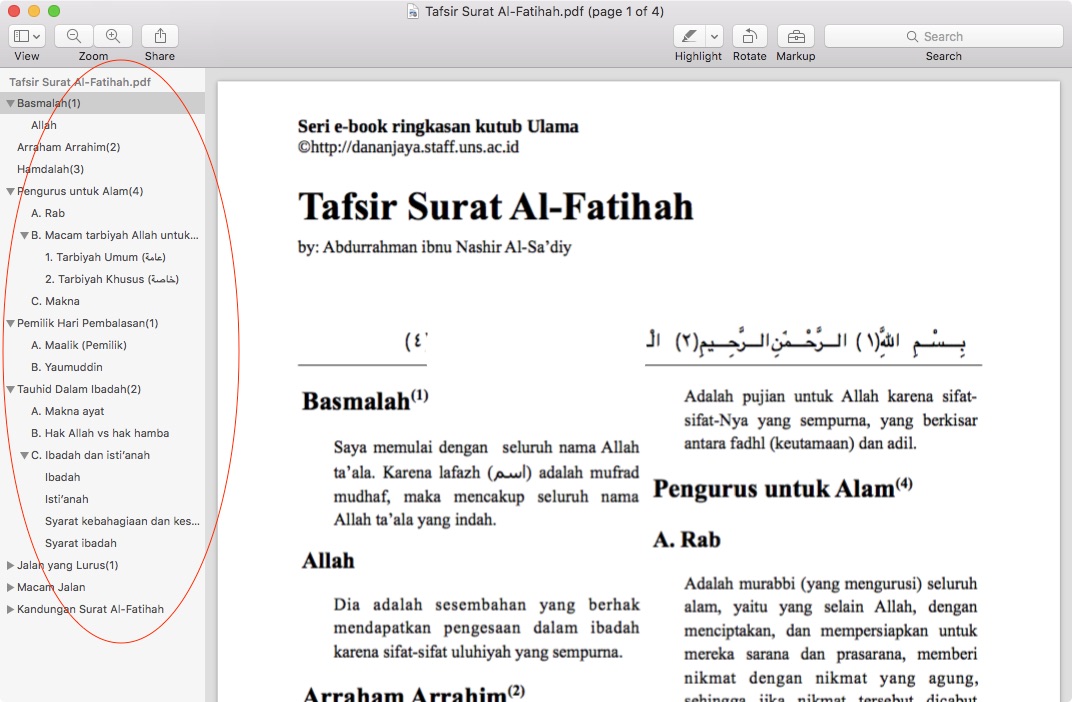Rotate the page with the Rotate button
Screen dimensions: 1072x702
[749, 36]
